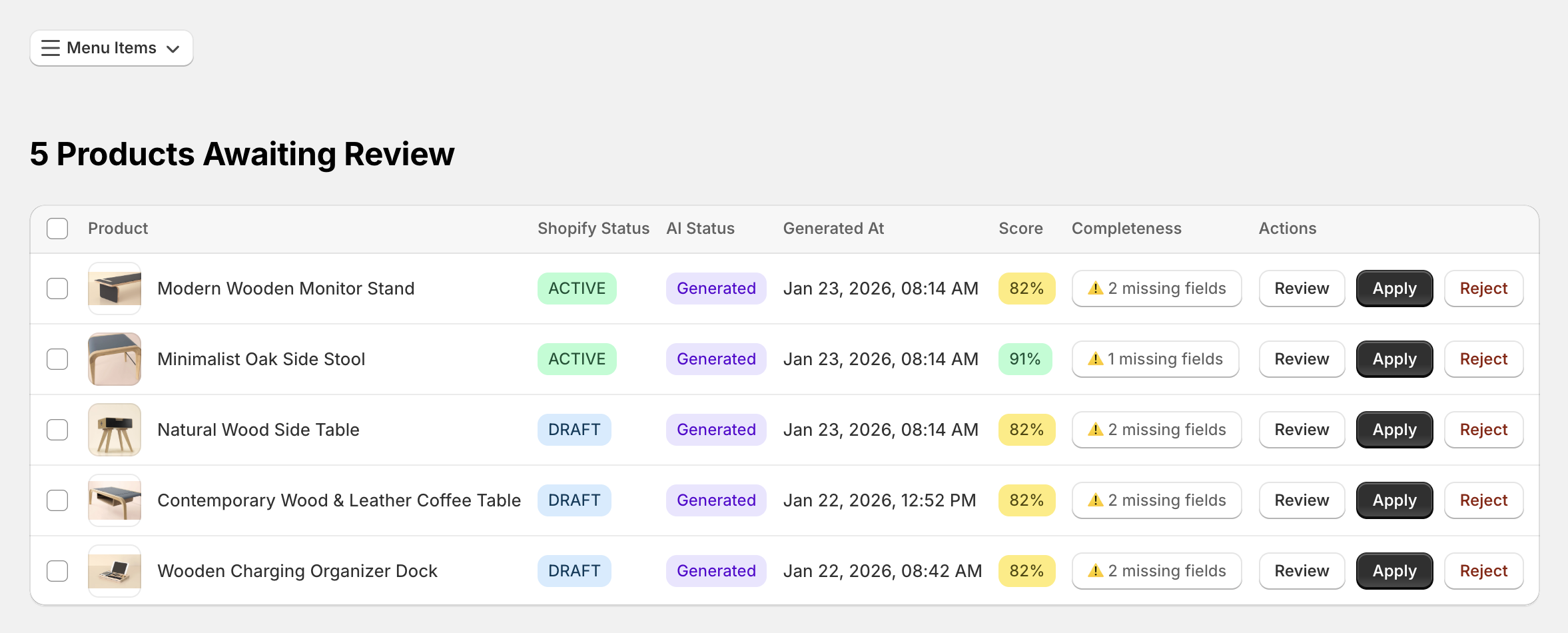Viewport: 1568px width, 633px height.
Task: Click the Generated badge for Natural Wood Side Table
Action: (716, 430)
